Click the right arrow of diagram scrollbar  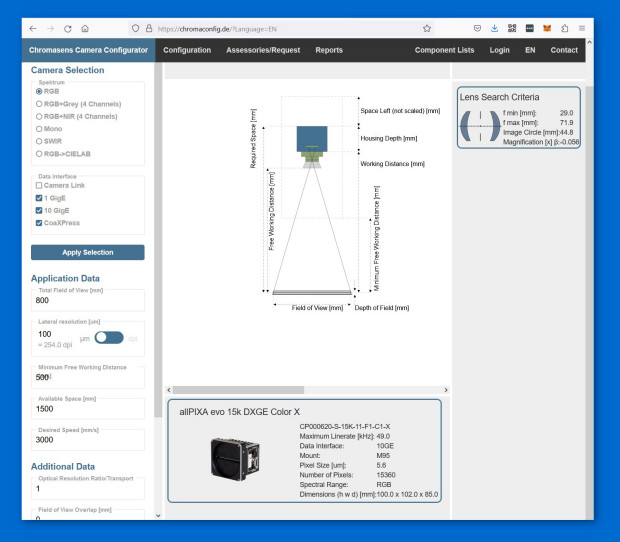(446, 390)
